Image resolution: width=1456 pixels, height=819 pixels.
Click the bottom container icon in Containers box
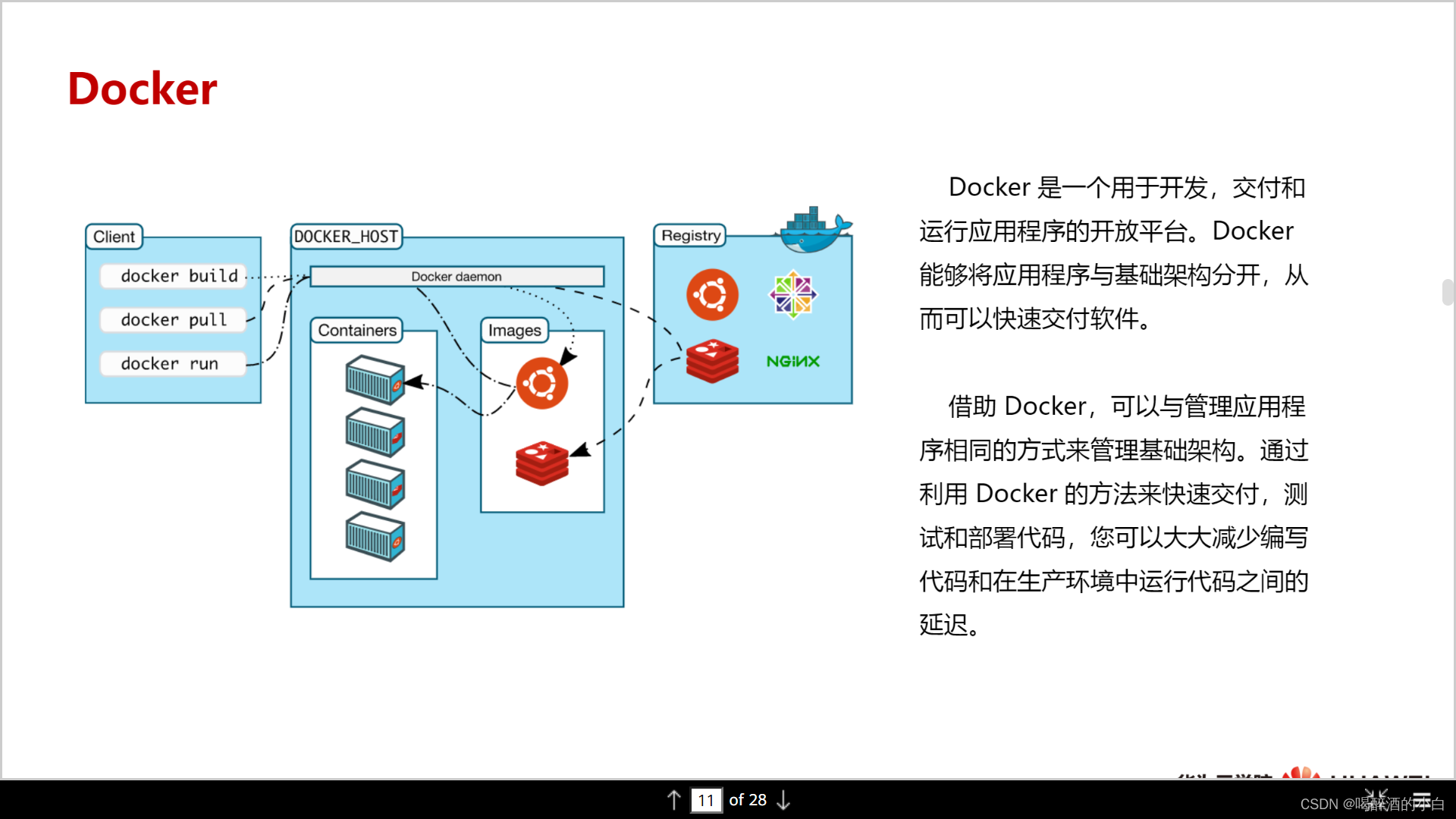click(x=375, y=537)
